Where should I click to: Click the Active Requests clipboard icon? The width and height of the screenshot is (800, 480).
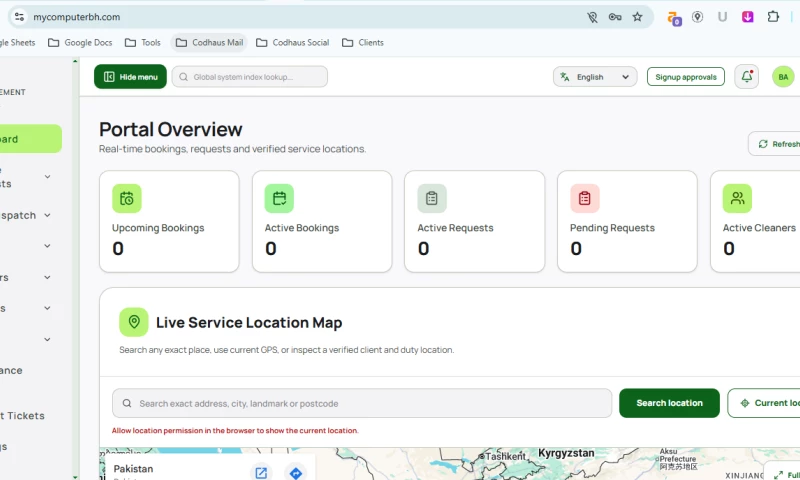tap(432, 198)
